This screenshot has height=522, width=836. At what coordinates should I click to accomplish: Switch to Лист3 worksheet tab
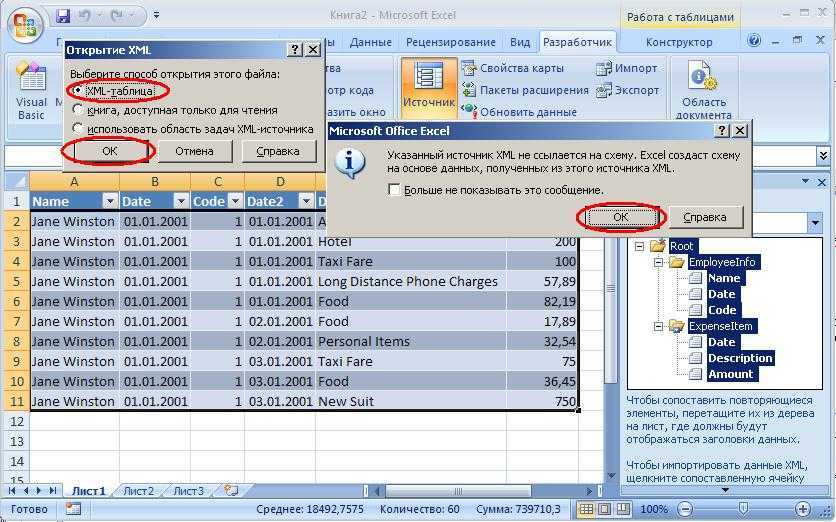click(188, 491)
